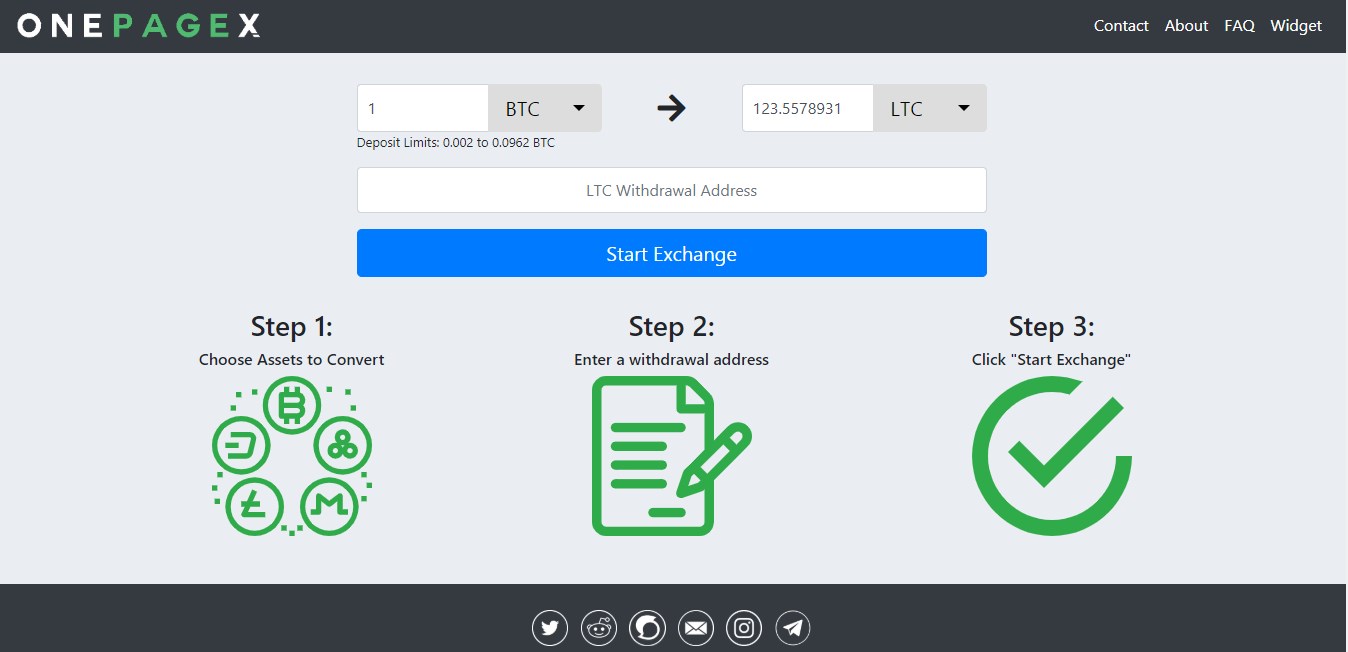Click the document and pencil Step 2 illustration
Viewport: 1348px width, 652px height.
pos(671,456)
